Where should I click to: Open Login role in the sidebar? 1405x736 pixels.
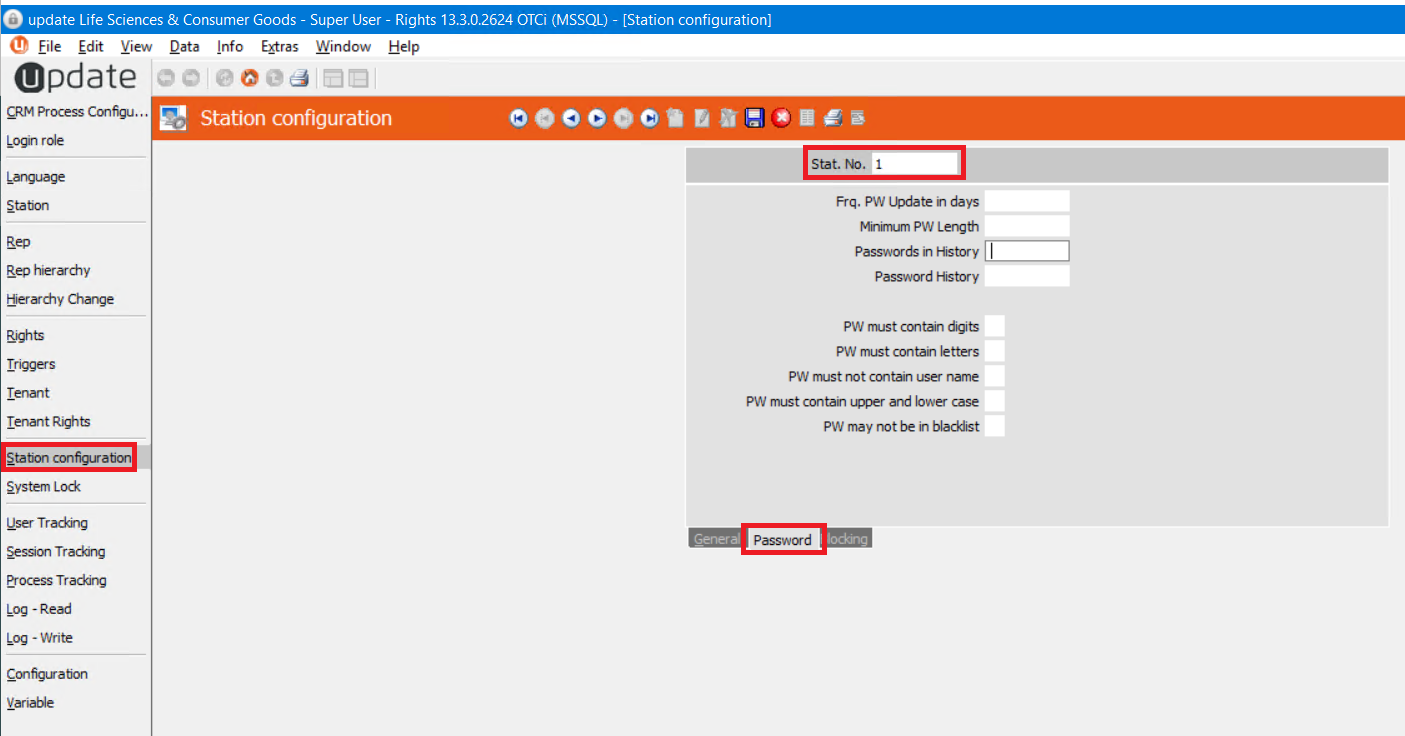pos(35,141)
